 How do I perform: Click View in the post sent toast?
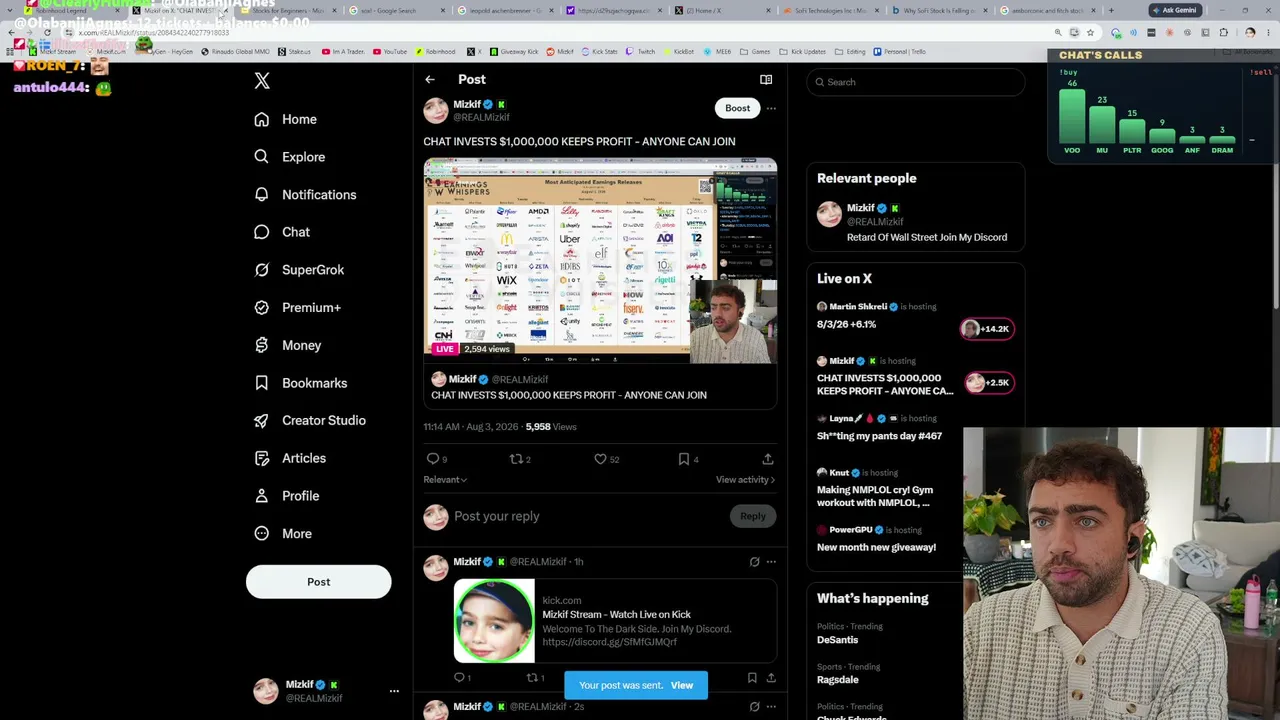682,686
